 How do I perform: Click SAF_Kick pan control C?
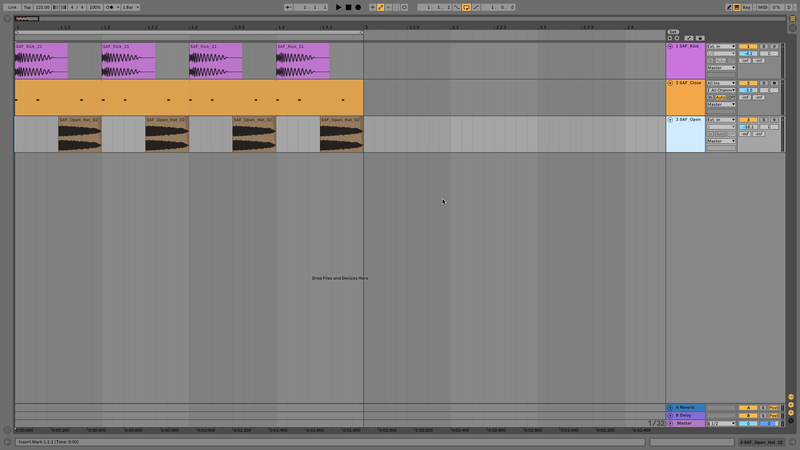tap(769, 54)
